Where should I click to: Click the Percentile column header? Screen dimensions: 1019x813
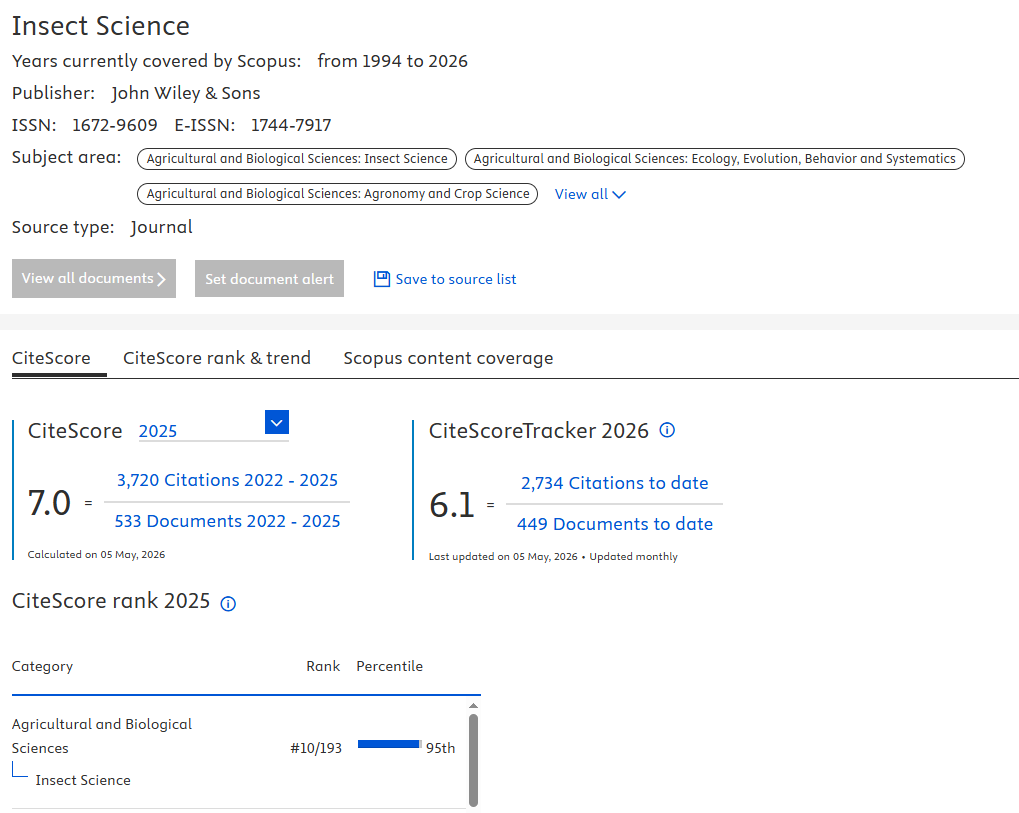click(389, 666)
